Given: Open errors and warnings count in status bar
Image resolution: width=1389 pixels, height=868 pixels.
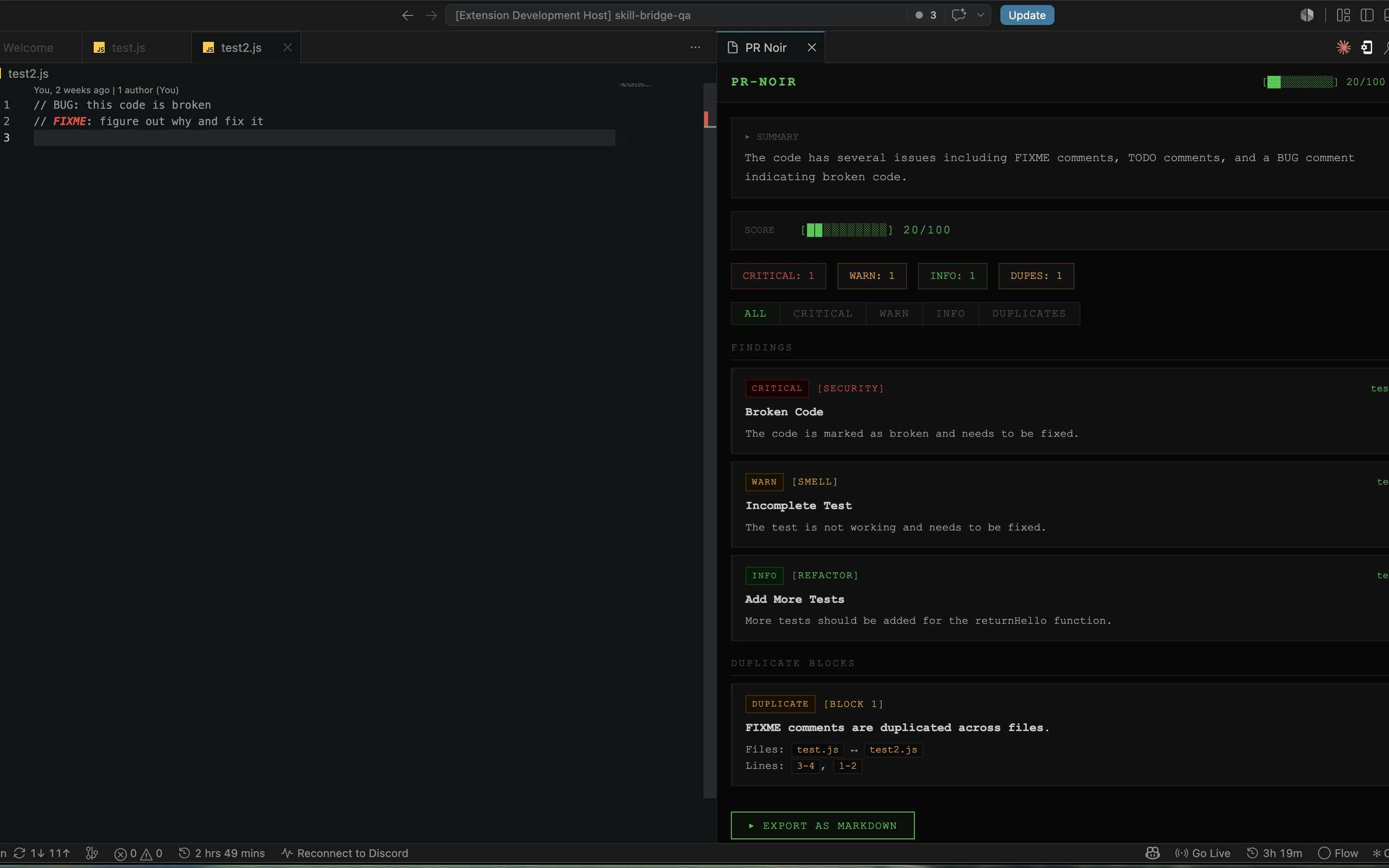Looking at the screenshot, I should point(138,853).
